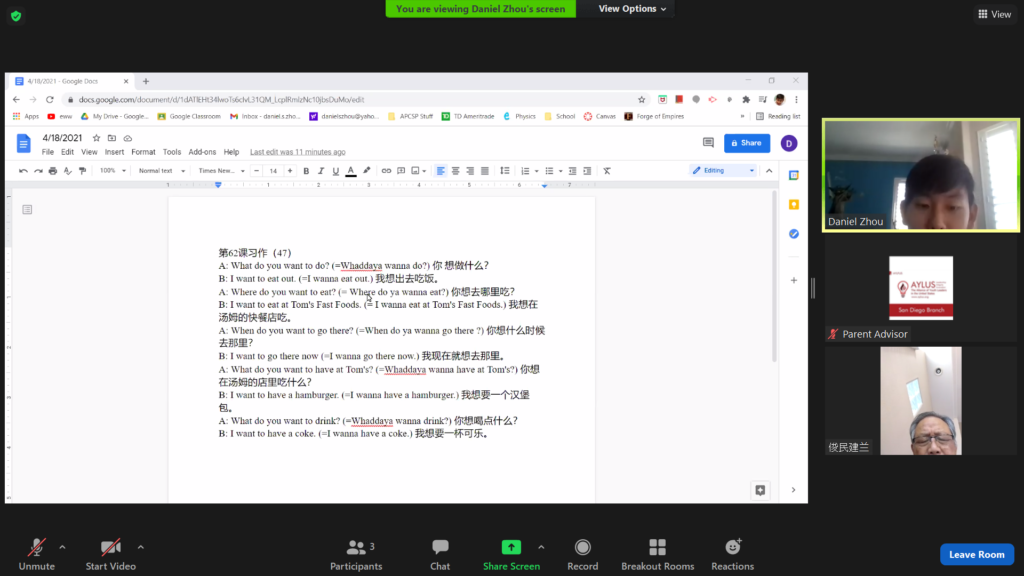The width and height of the screenshot is (1024, 576).
Task: Open the highlight color tool
Action: point(366,171)
